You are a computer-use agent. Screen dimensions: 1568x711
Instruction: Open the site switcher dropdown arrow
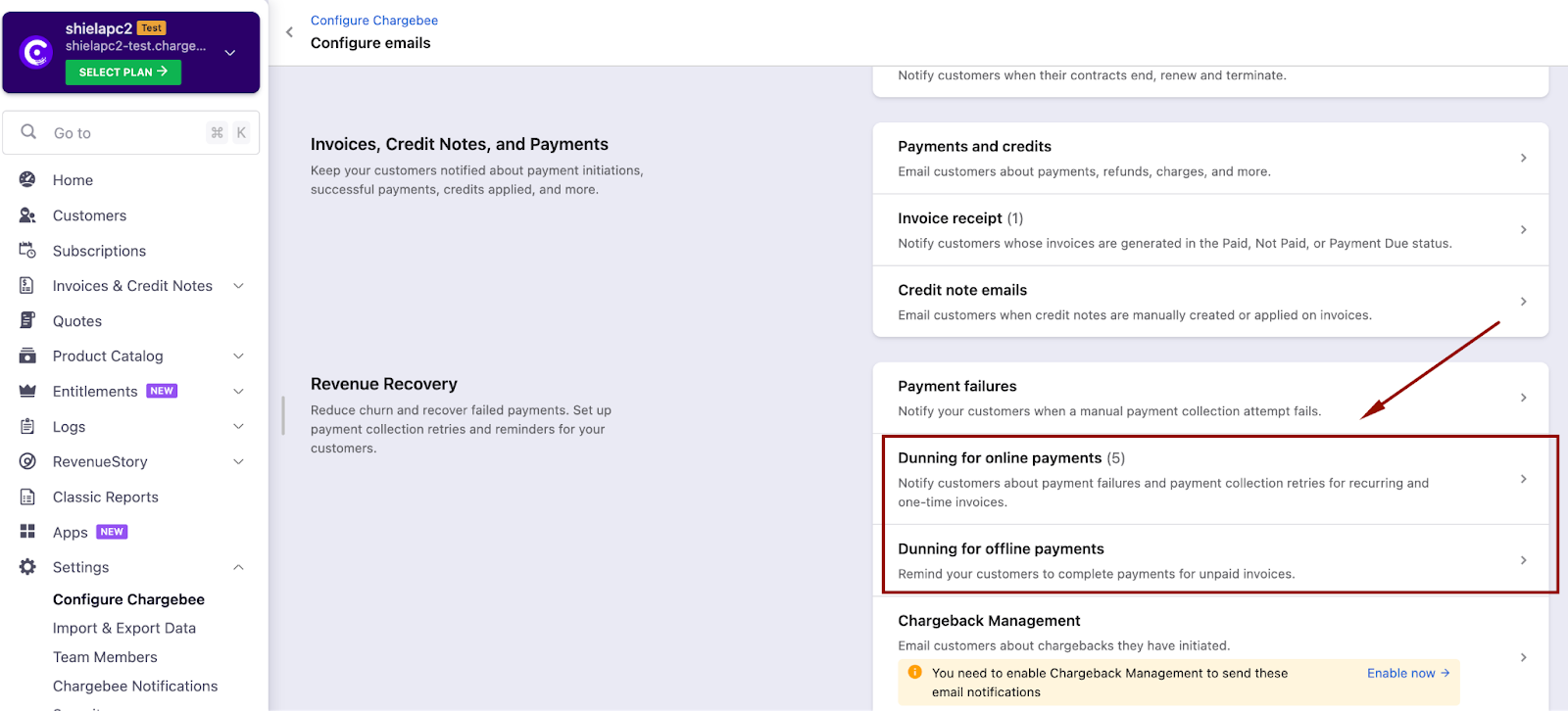point(230,53)
